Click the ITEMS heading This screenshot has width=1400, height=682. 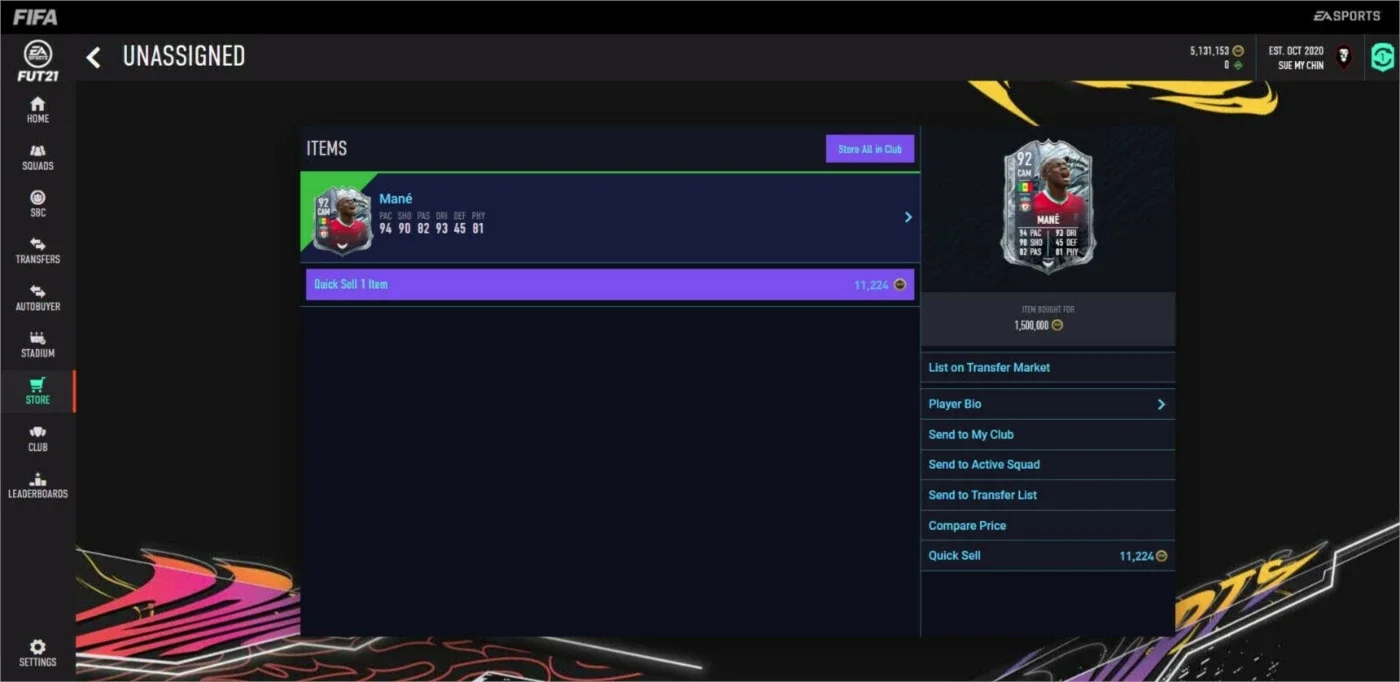[327, 149]
